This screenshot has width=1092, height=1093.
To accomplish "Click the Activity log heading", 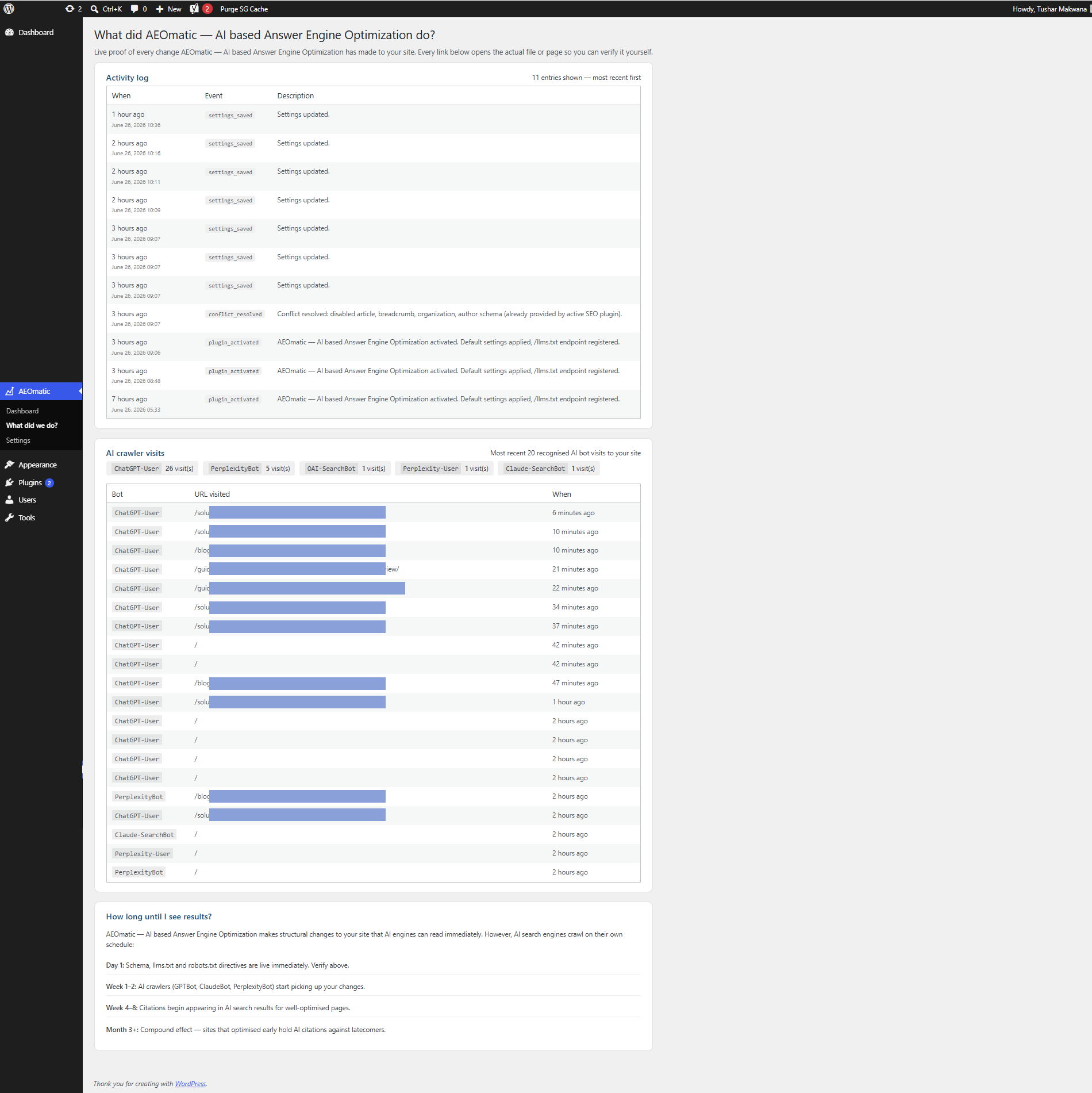I will (127, 78).
